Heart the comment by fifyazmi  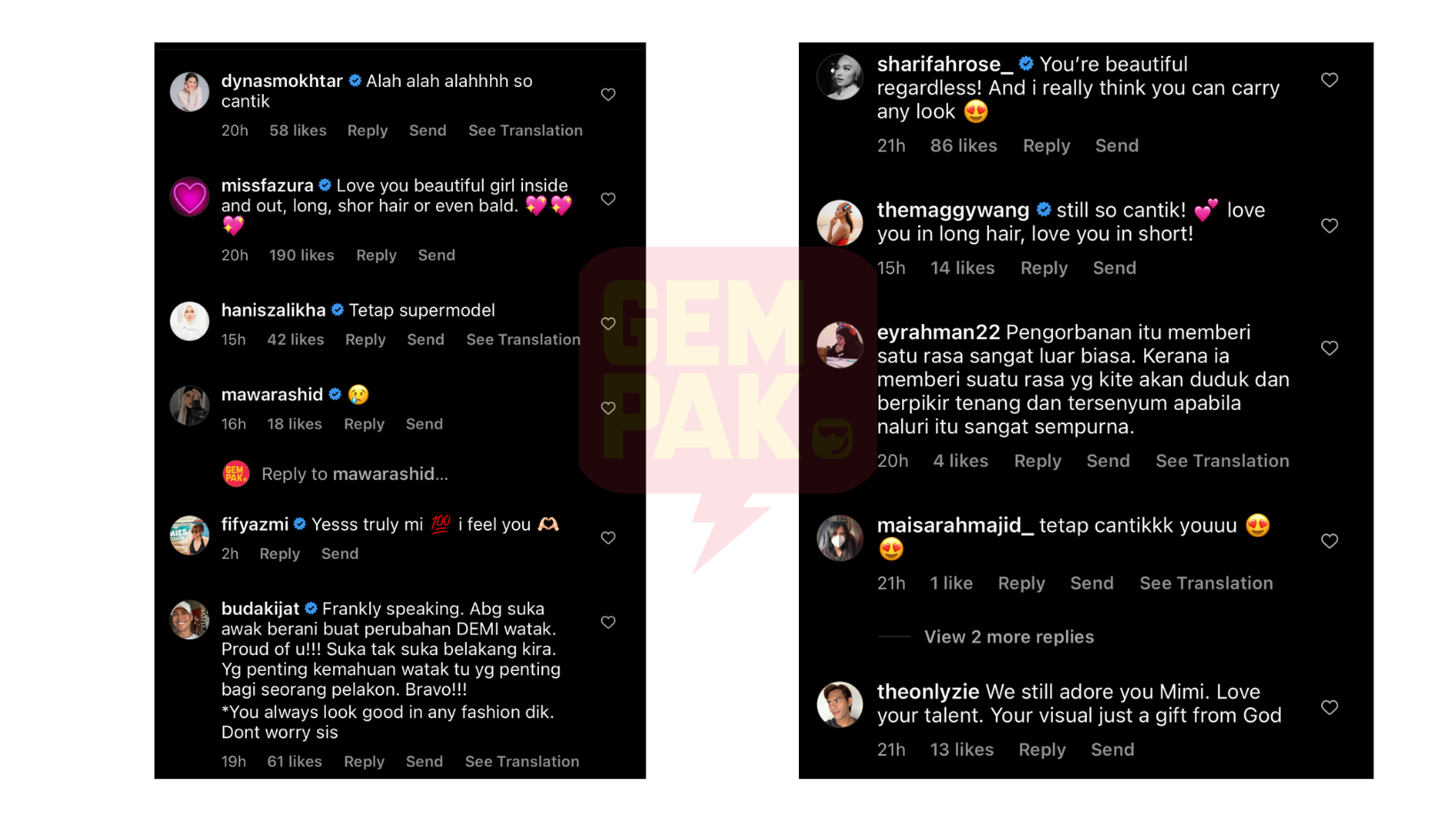click(x=608, y=538)
